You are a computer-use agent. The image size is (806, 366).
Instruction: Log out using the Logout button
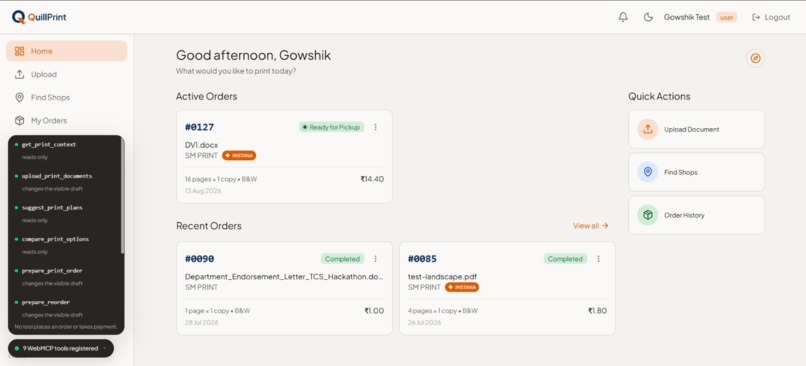pyautogui.click(x=771, y=17)
